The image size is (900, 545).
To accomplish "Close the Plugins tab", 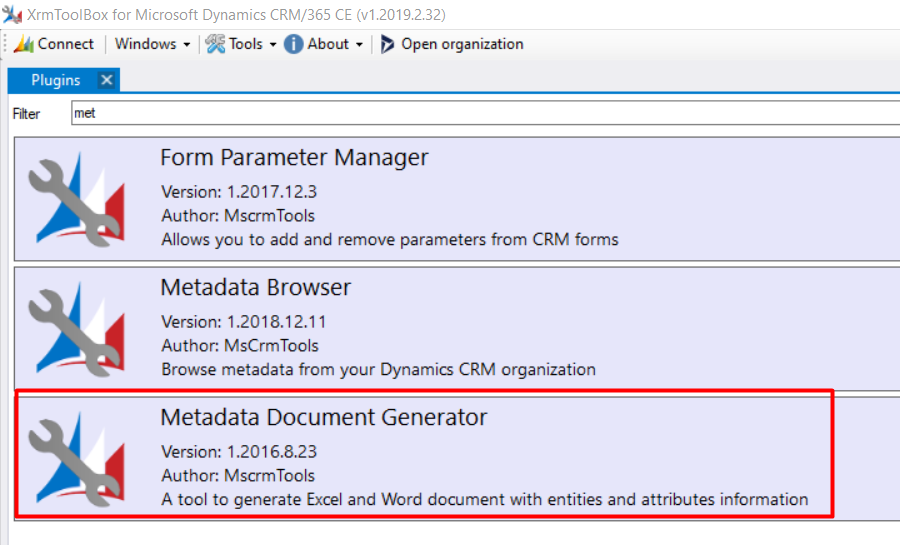I will click(107, 80).
